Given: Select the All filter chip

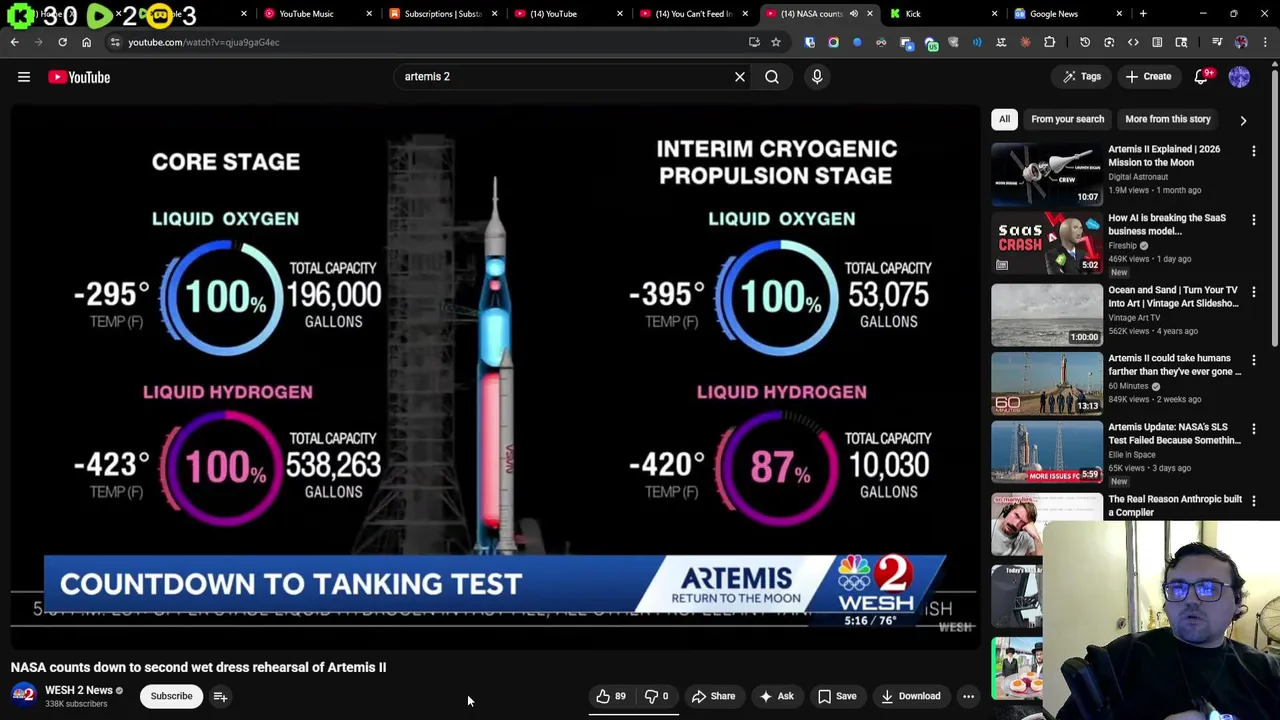Looking at the screenshot, I should click(1004, 119).
